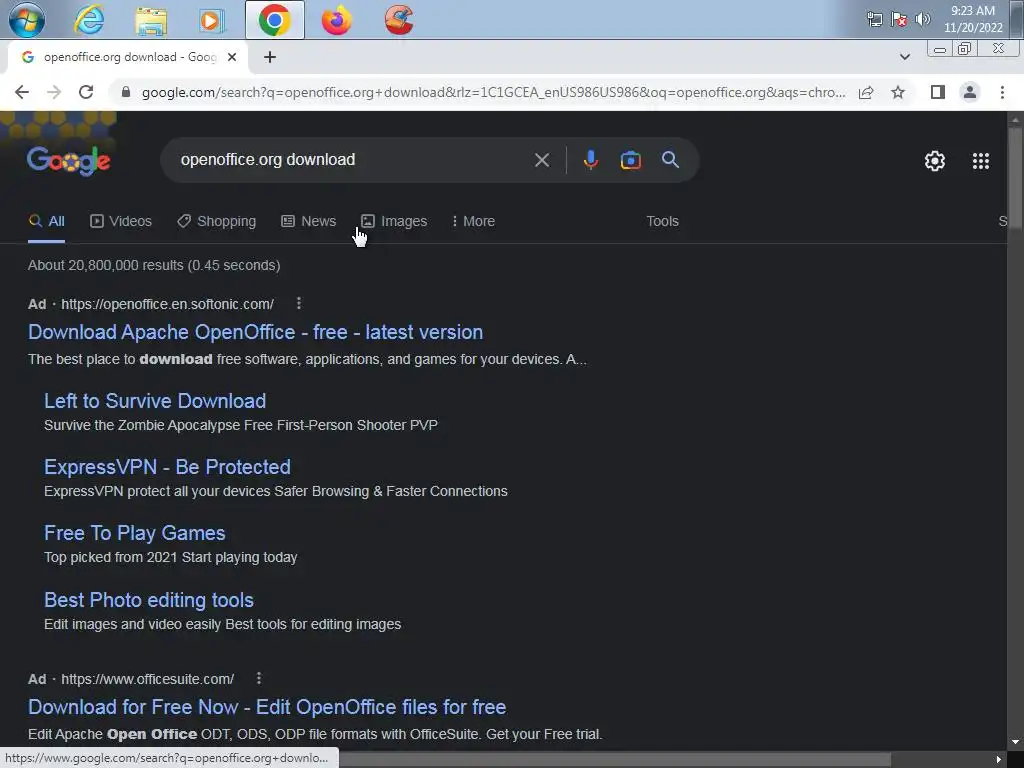Click the URL address bar

pyautogui.click(x=493, y=92)
